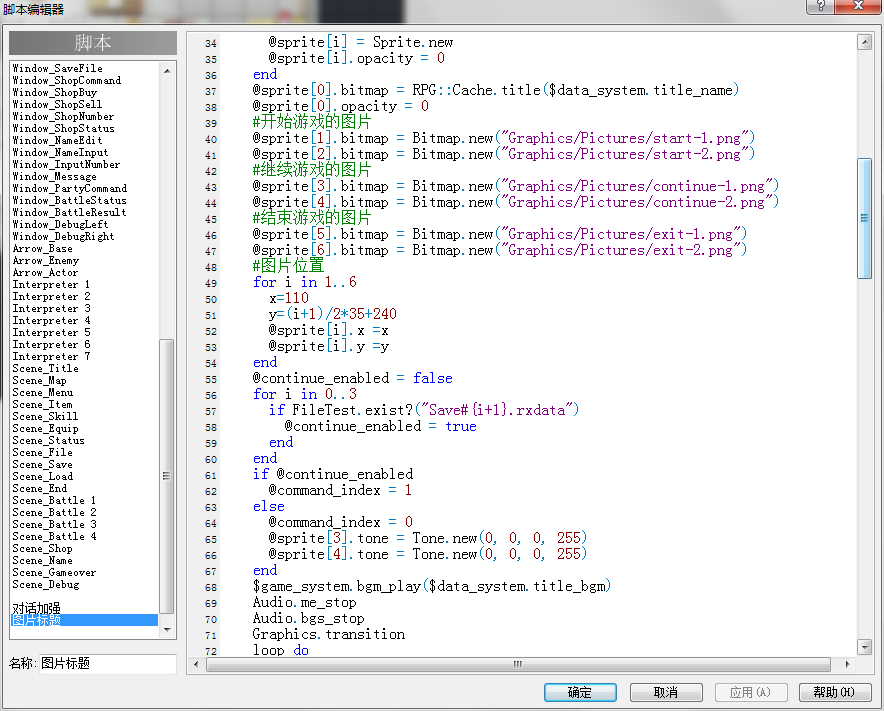
Task: Select the Interpreter 7 script
Action: tap(51, 356)
